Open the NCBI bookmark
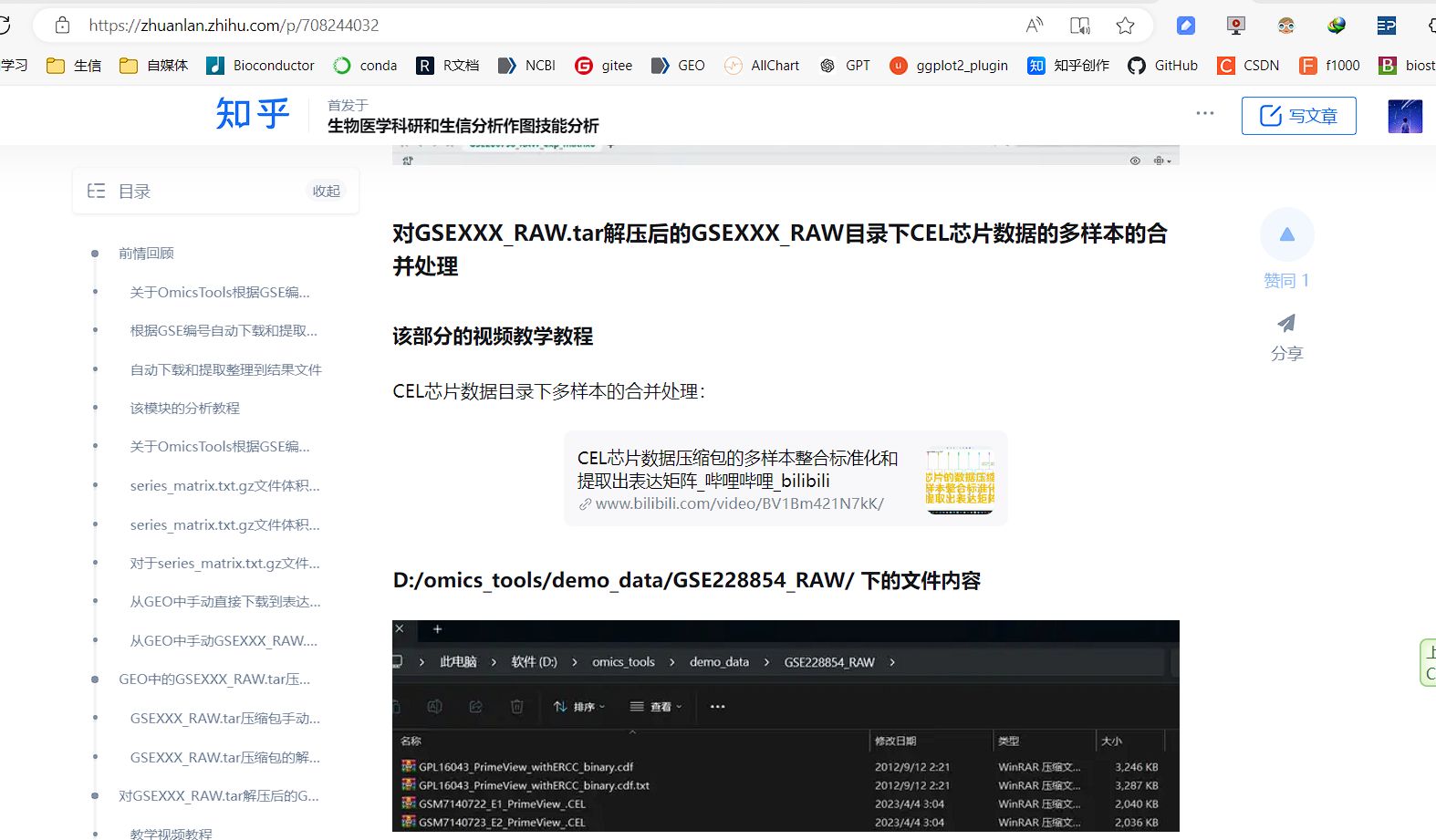 526,66
